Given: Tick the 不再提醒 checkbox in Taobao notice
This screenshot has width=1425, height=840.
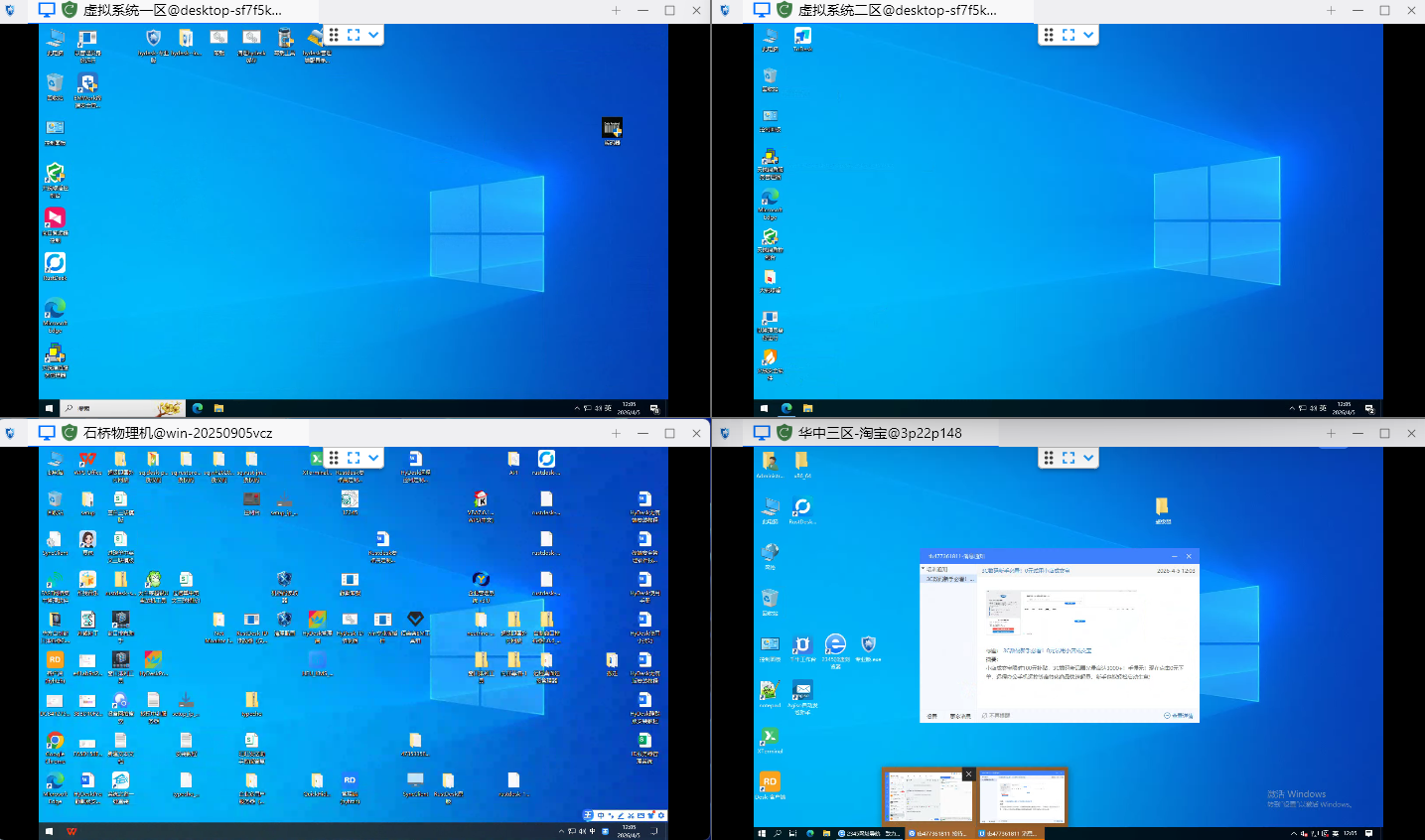Looking at the screenshot, I should (x=984, y=715).
